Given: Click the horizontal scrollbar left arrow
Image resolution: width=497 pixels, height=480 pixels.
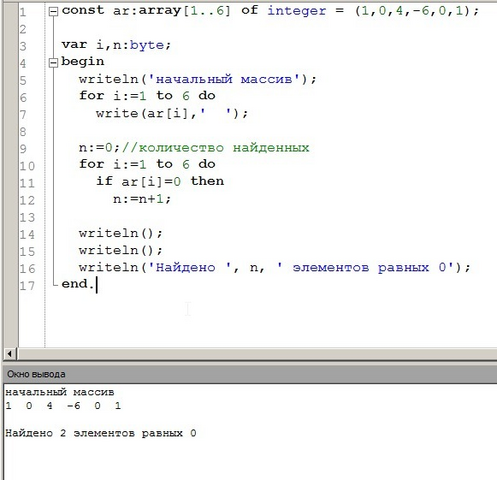Looking at the screenshot, I should 10,354.
